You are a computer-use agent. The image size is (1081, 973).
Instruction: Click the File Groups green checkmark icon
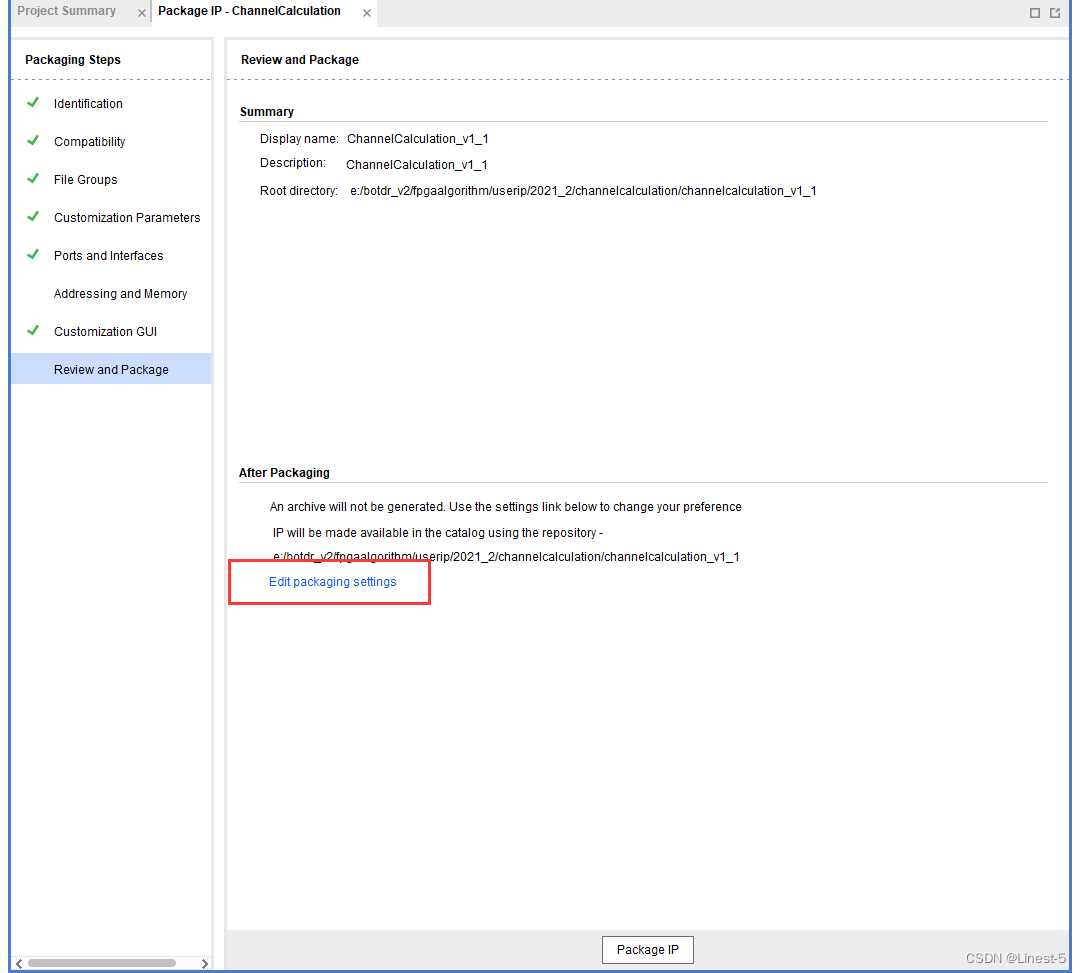(x=32, y=179)
